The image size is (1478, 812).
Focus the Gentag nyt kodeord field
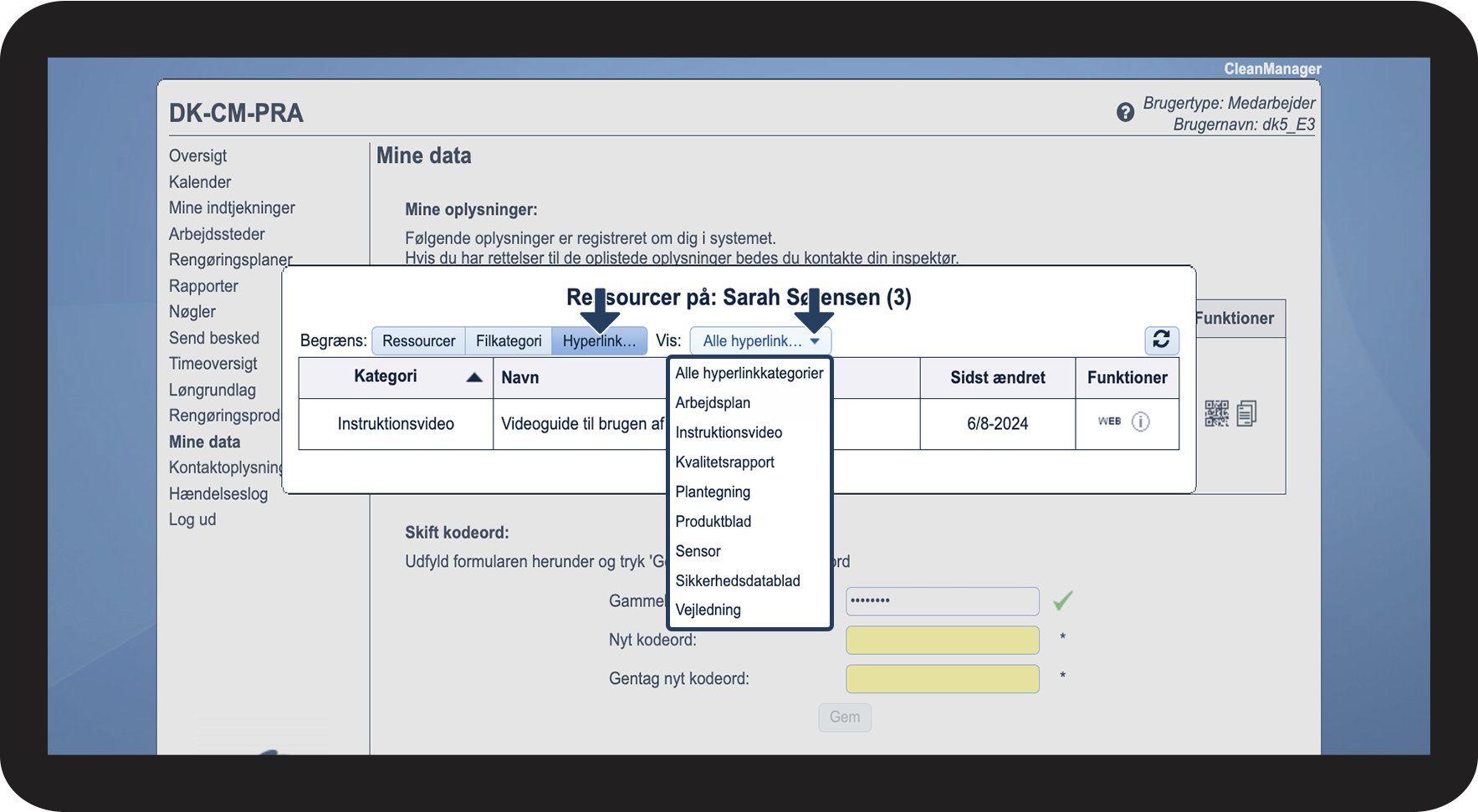click(x=942, y=679)
